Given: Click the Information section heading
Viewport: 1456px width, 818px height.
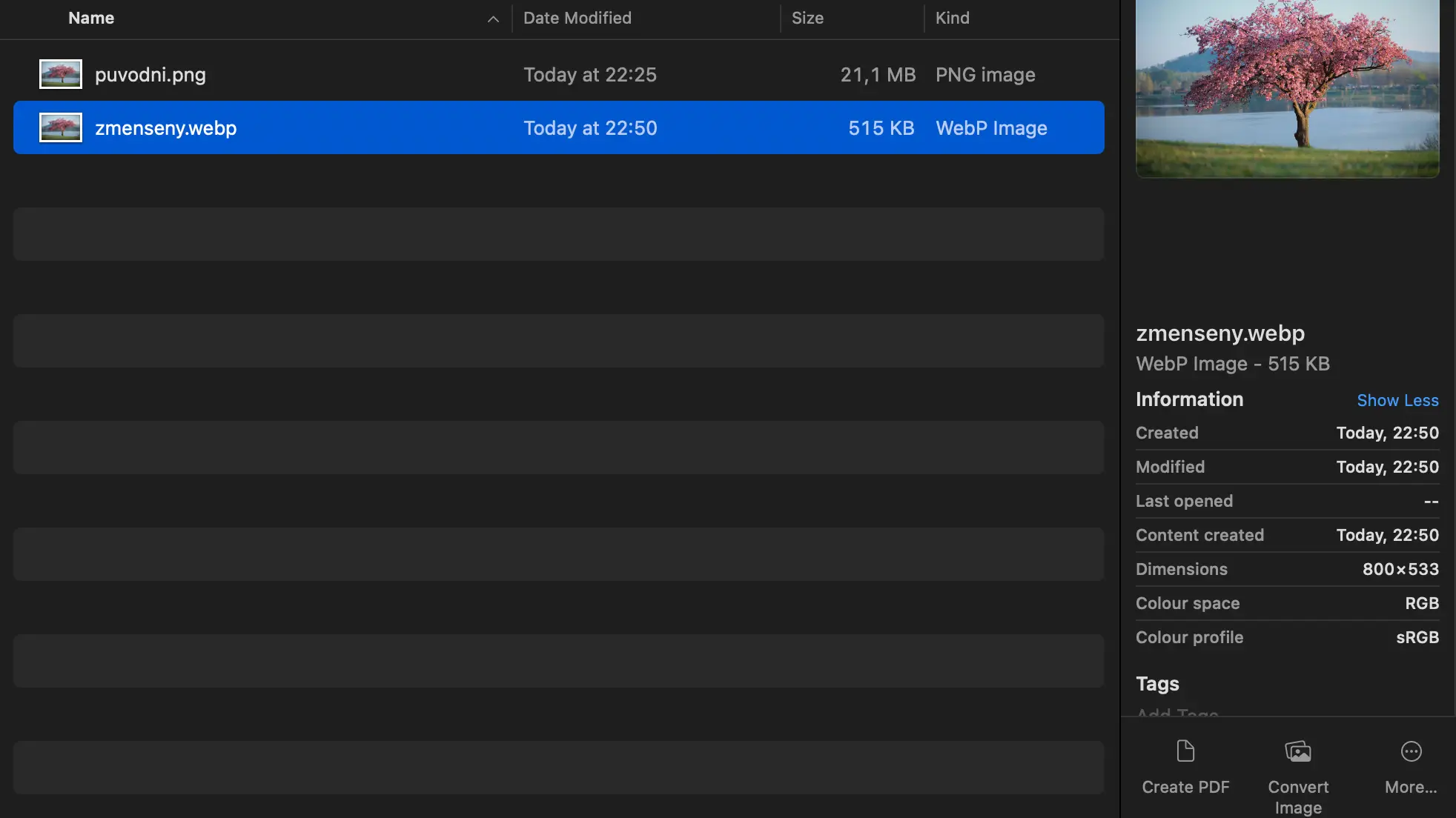Looking at the screenshot, I should (1189, 399).
